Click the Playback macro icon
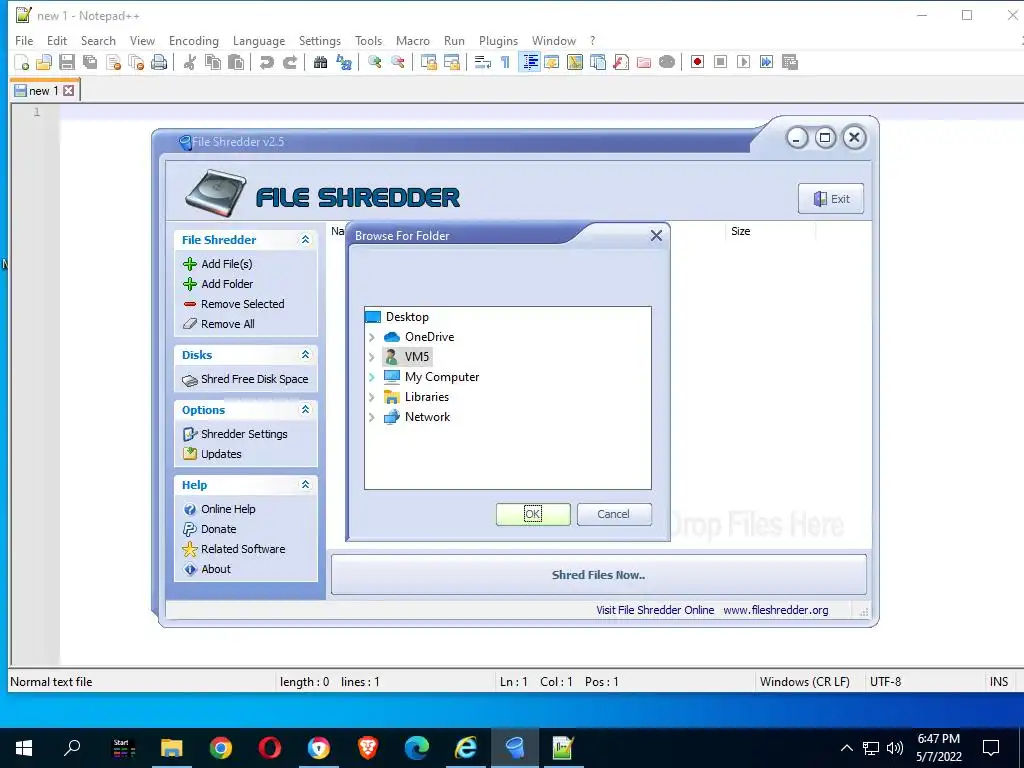Screen dimensions: 1024x768 (x=743, y=62)
